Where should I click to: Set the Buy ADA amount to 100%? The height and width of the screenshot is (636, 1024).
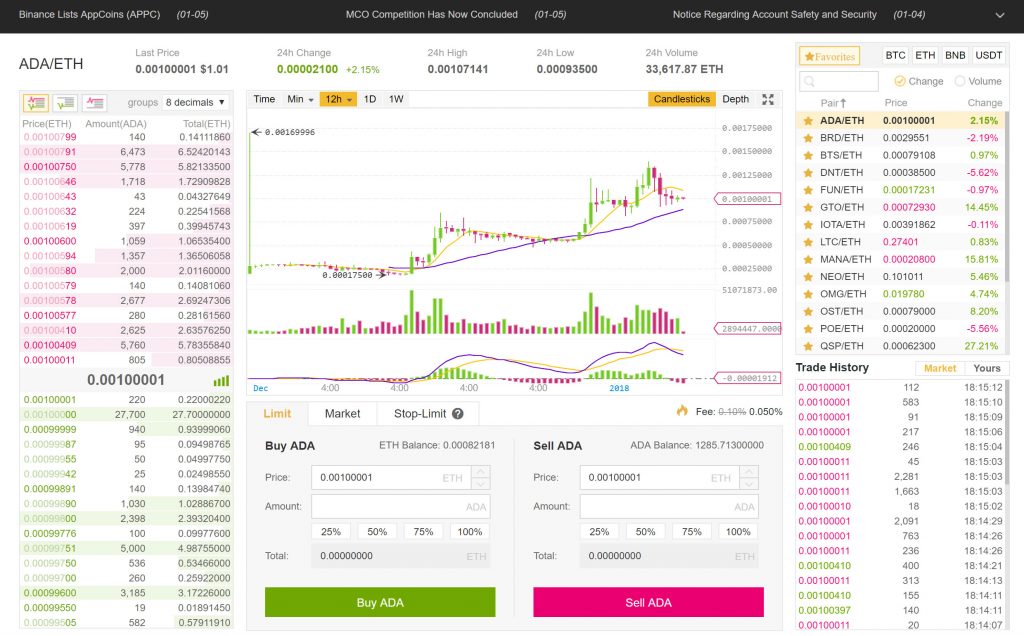click(x=470, y=532)
